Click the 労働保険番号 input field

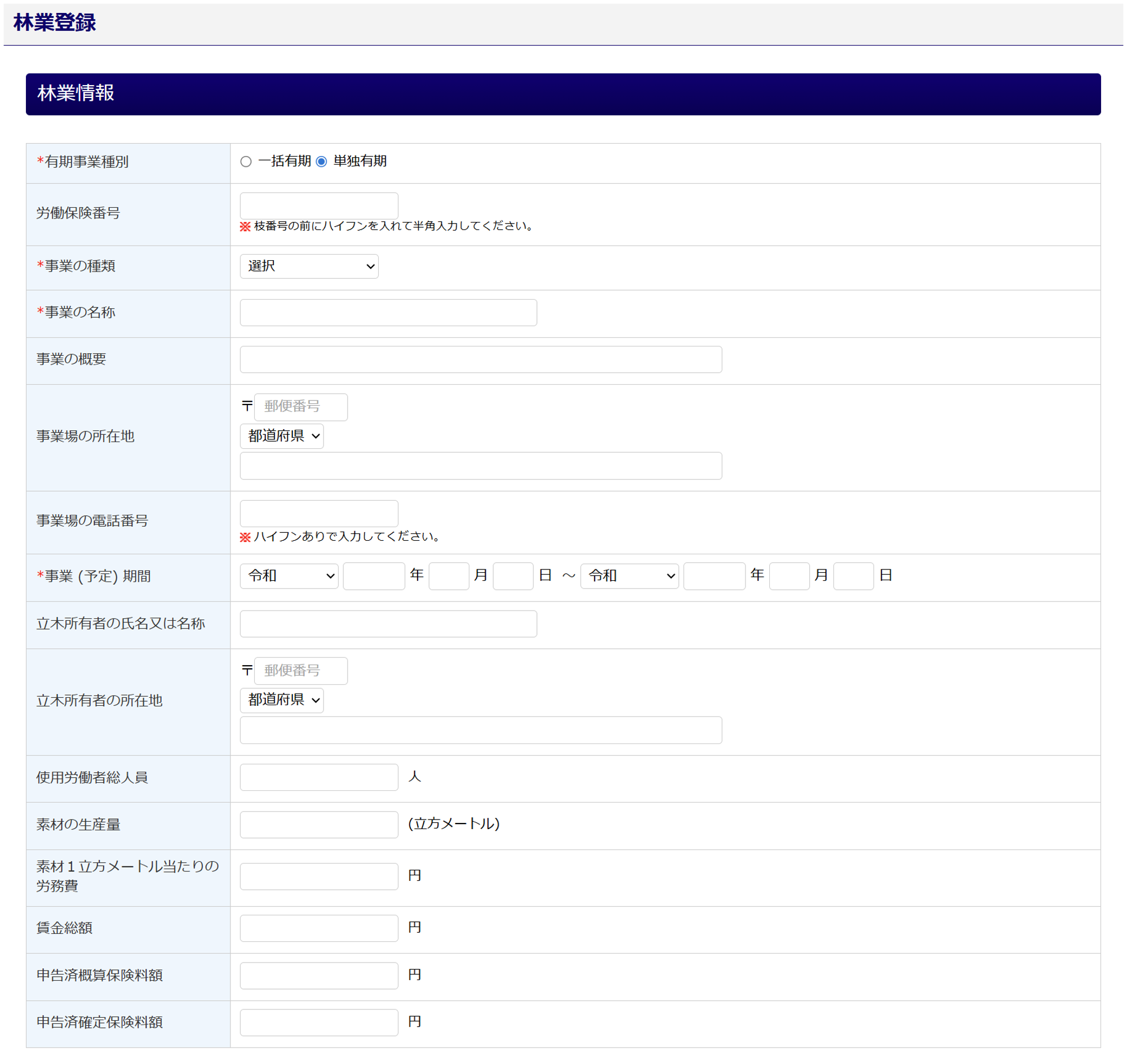[318, 206]
